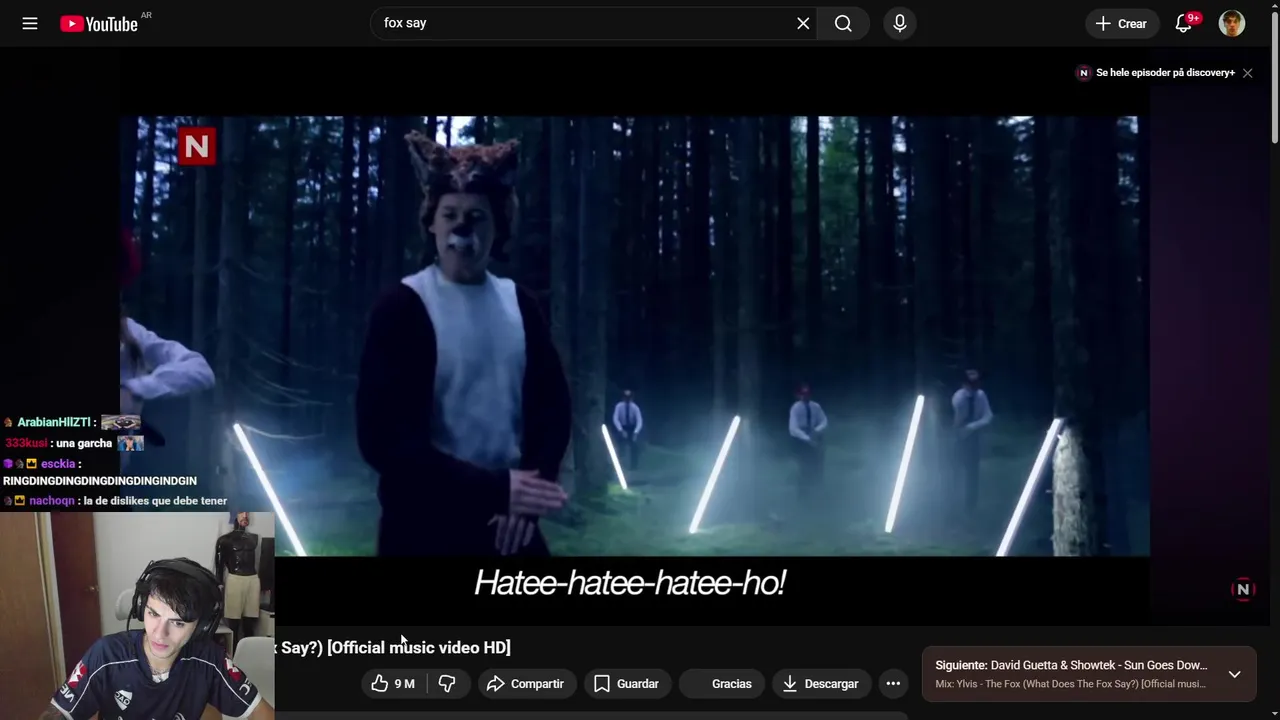Click the 'Mix: Ylvis - The Fox' subtitle
This screenshot has height=720, width=1280.
click(x=1070, y=684)
